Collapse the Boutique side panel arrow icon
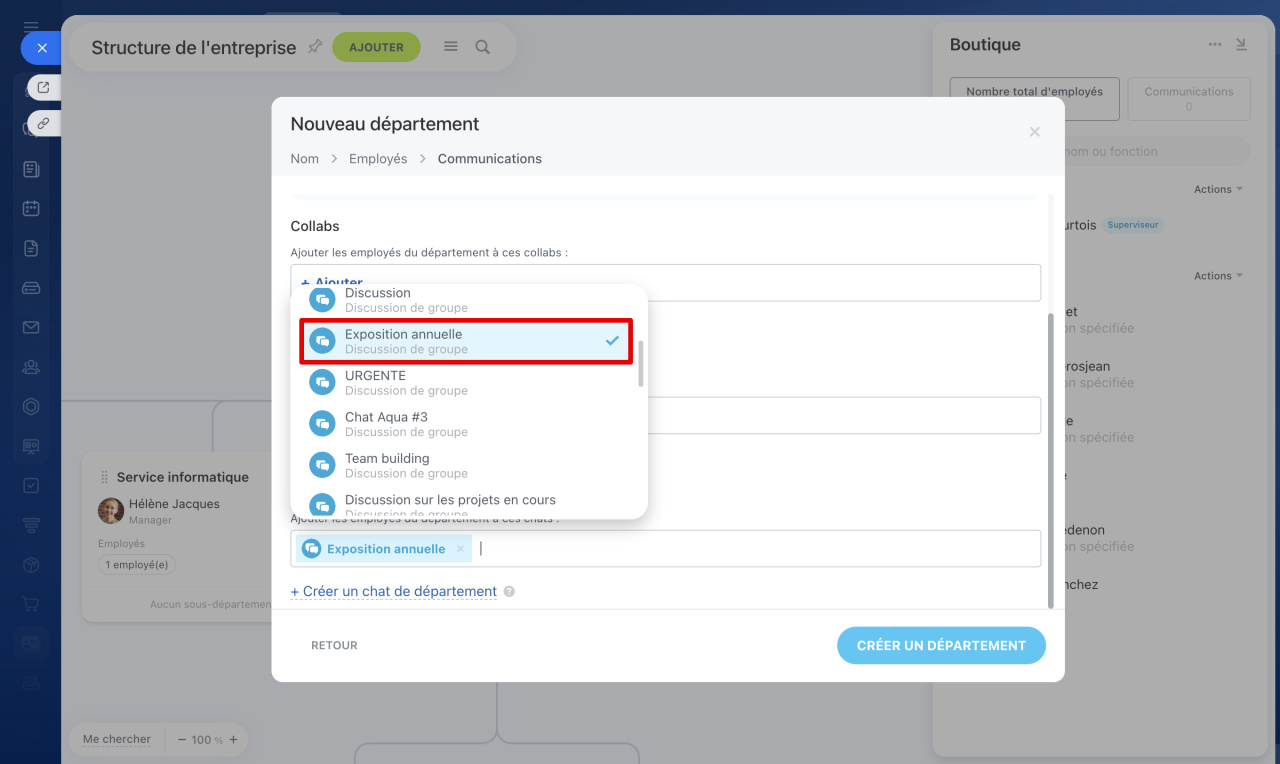1280x764 pixels. 1241,44
